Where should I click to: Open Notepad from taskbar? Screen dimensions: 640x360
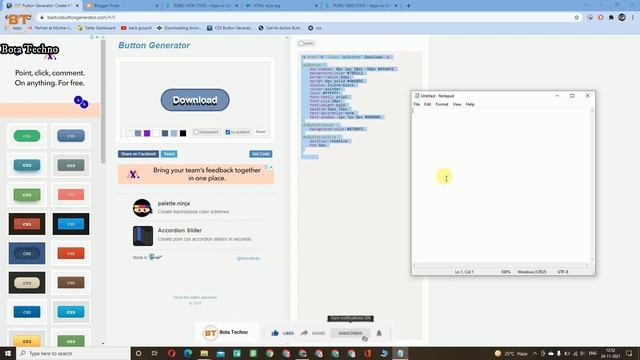(x=400, y=353)
